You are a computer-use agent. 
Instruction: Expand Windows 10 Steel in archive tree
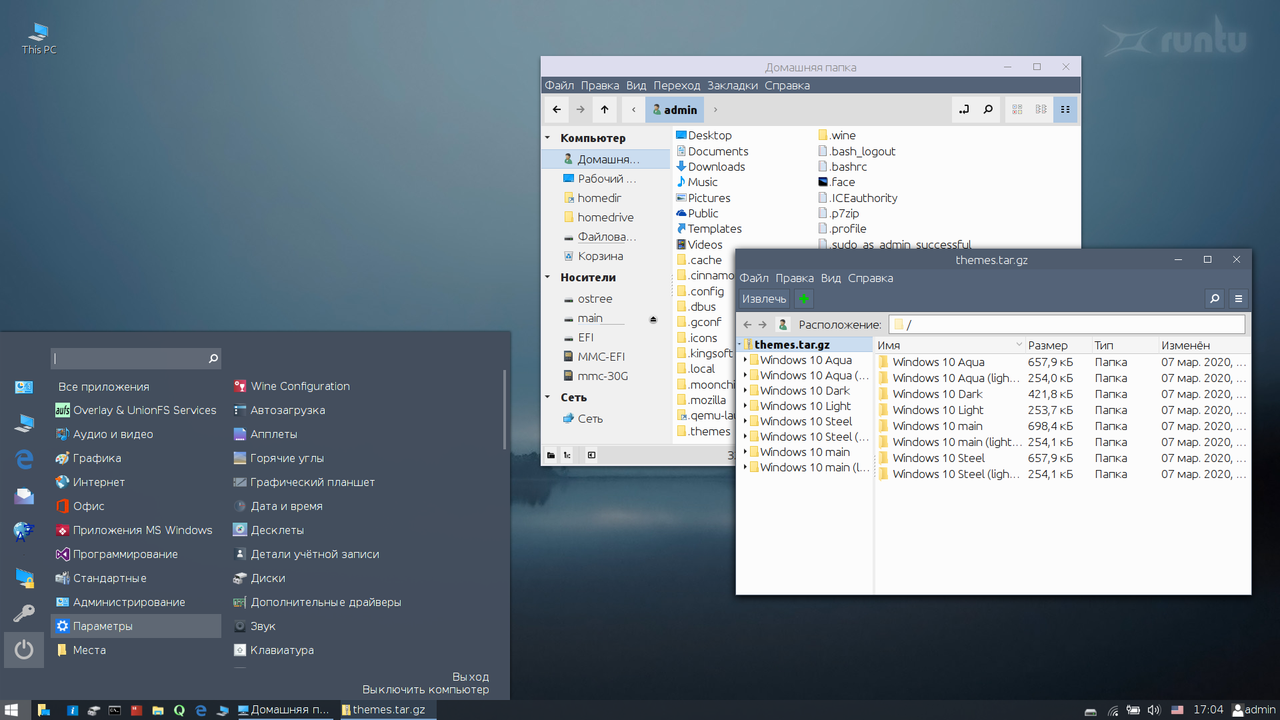pos(745,422)
